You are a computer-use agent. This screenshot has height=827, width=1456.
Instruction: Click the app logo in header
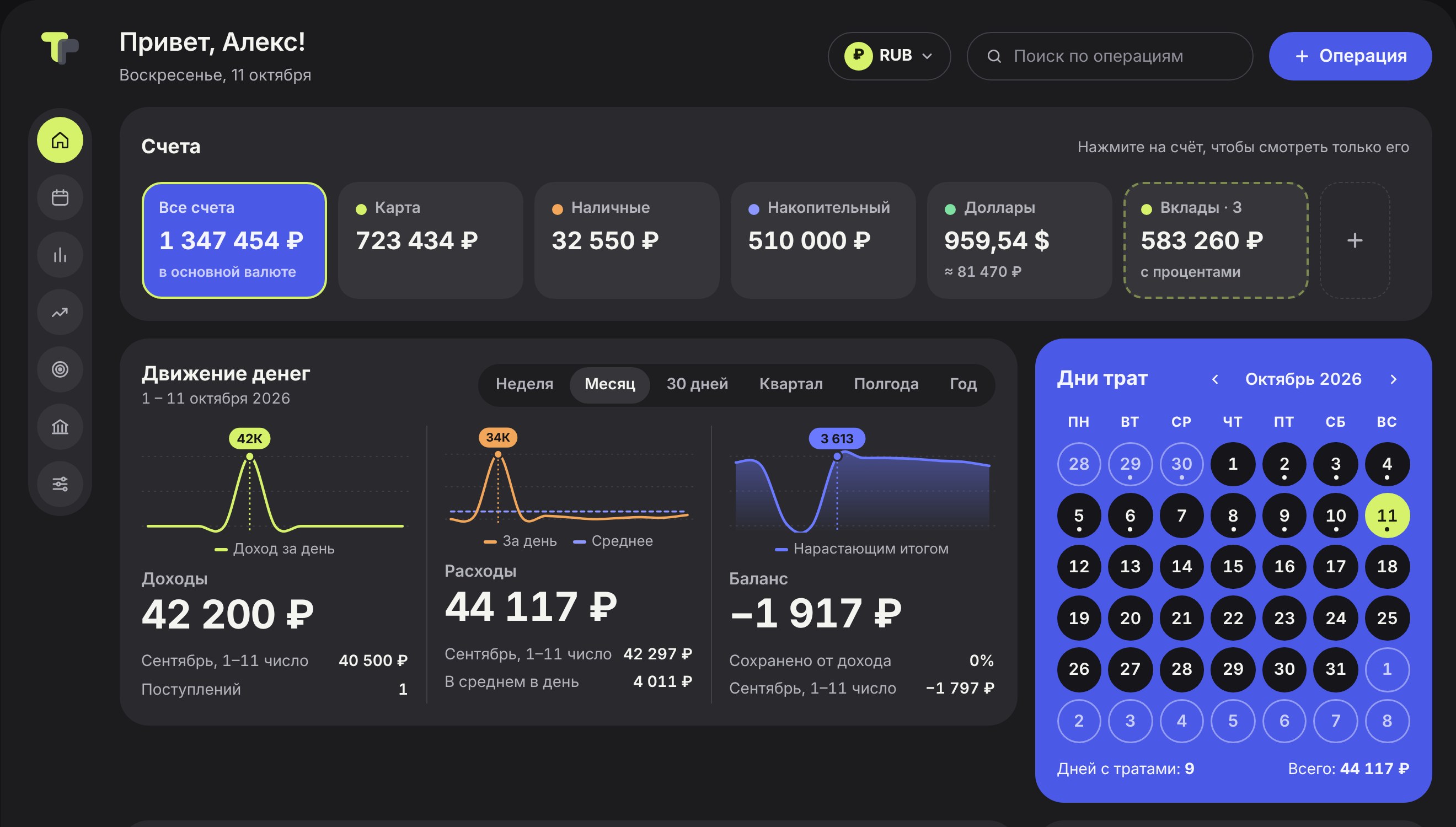pyautogui.click(x=60, y=49)
